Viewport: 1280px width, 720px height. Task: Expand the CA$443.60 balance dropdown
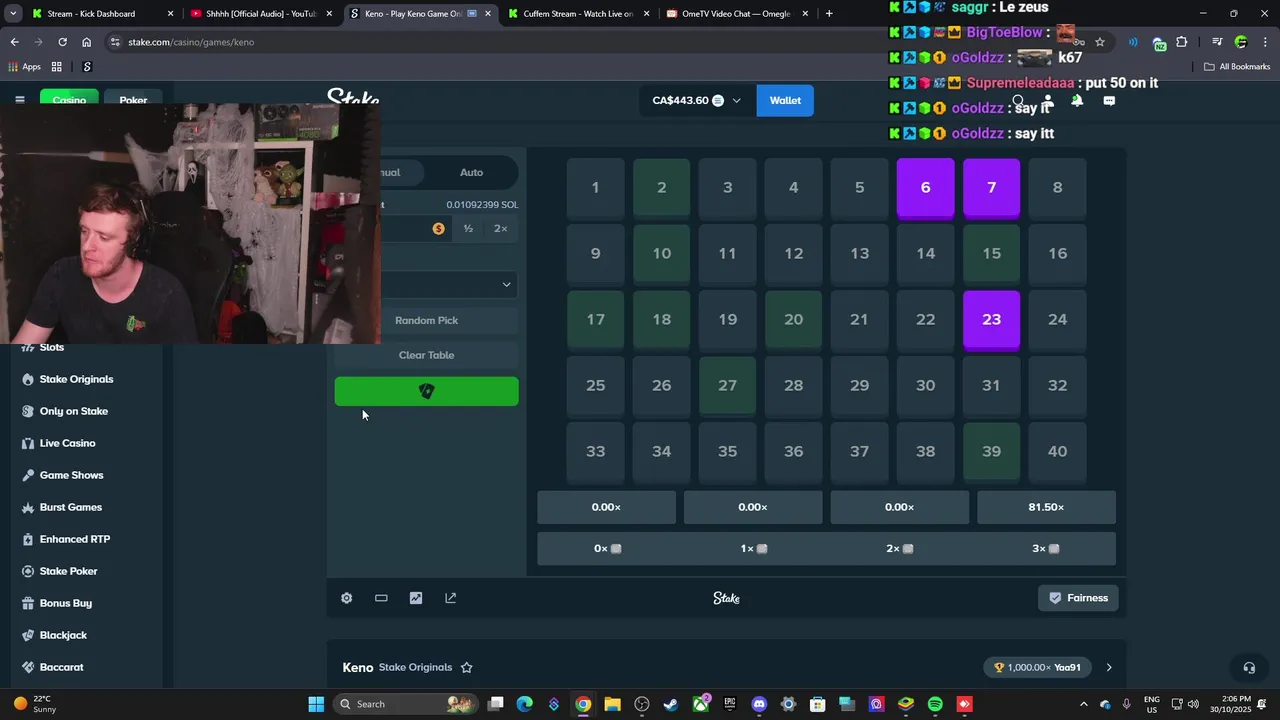pos(697,100)
